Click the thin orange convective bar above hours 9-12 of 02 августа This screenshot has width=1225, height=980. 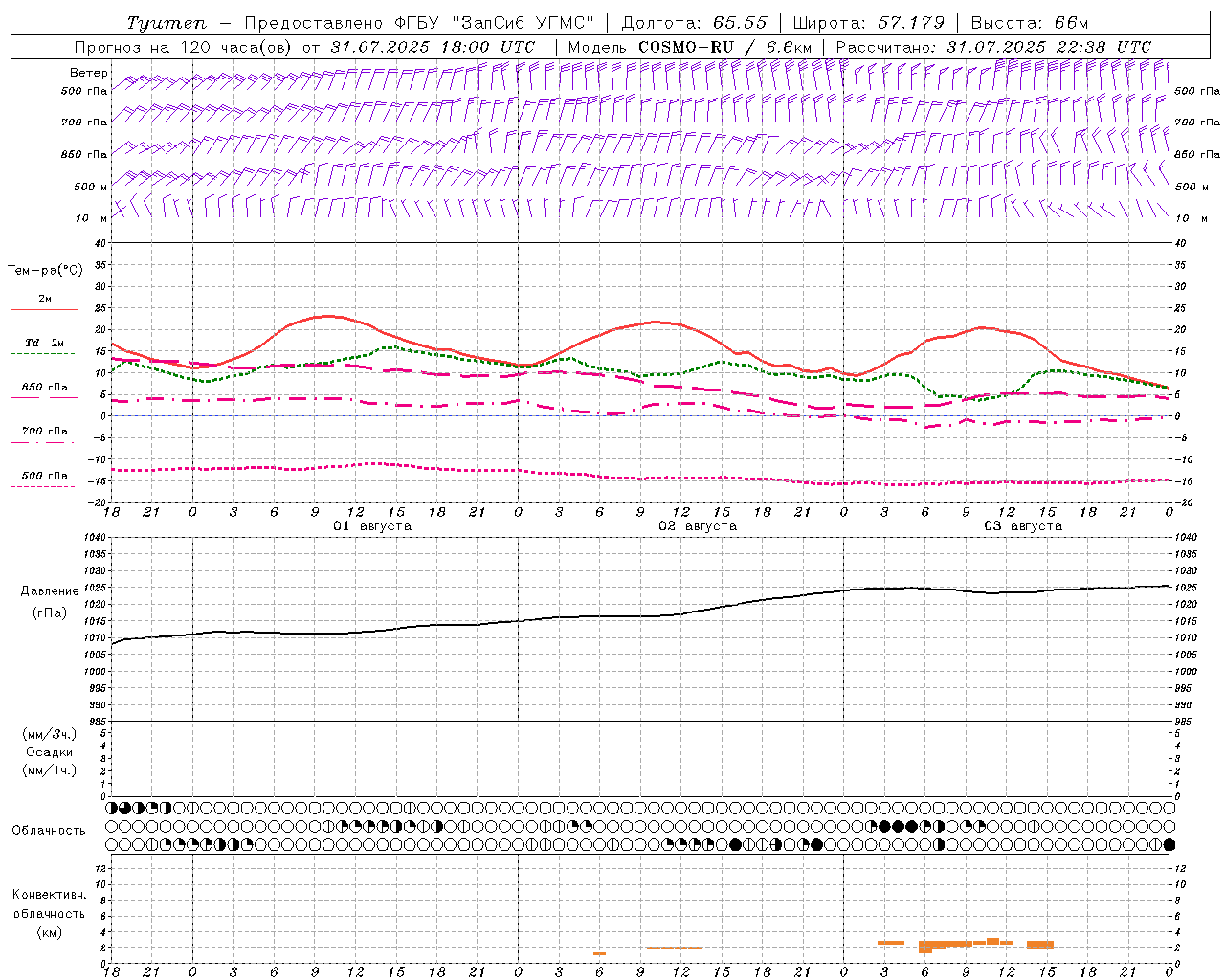pos(674,947)
